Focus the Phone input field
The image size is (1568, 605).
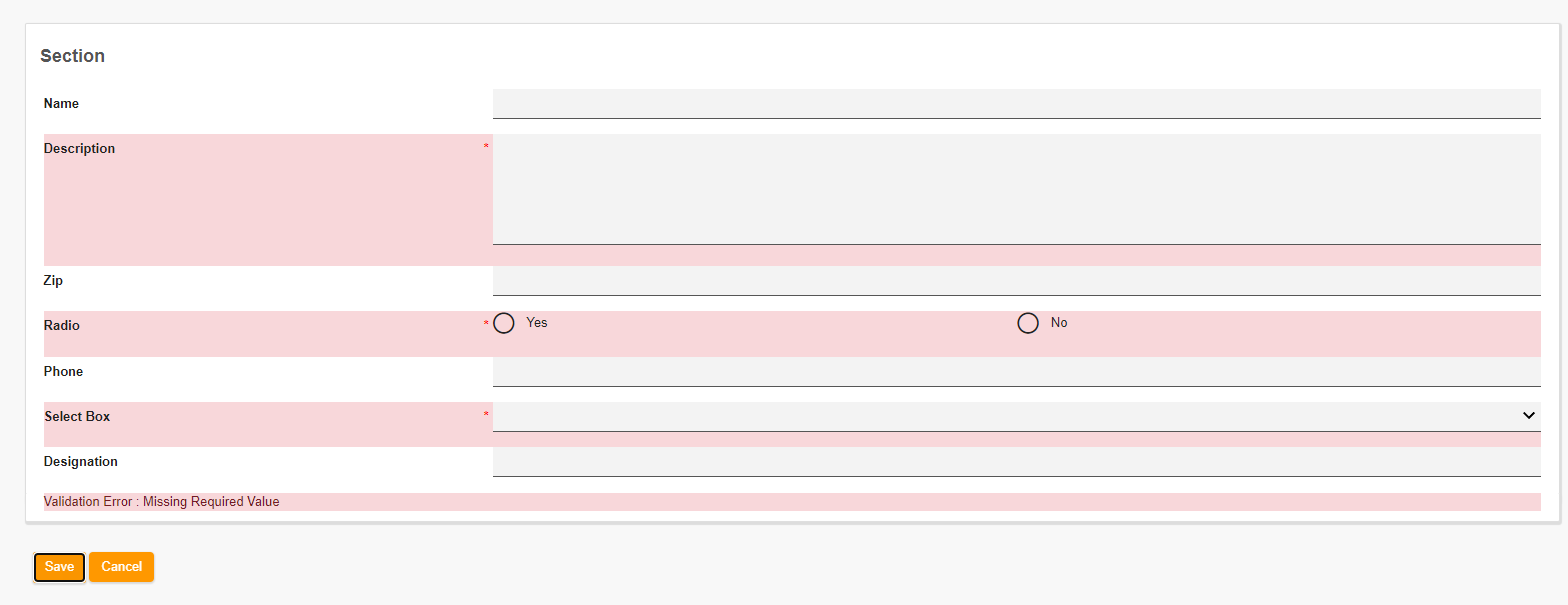1016,372
